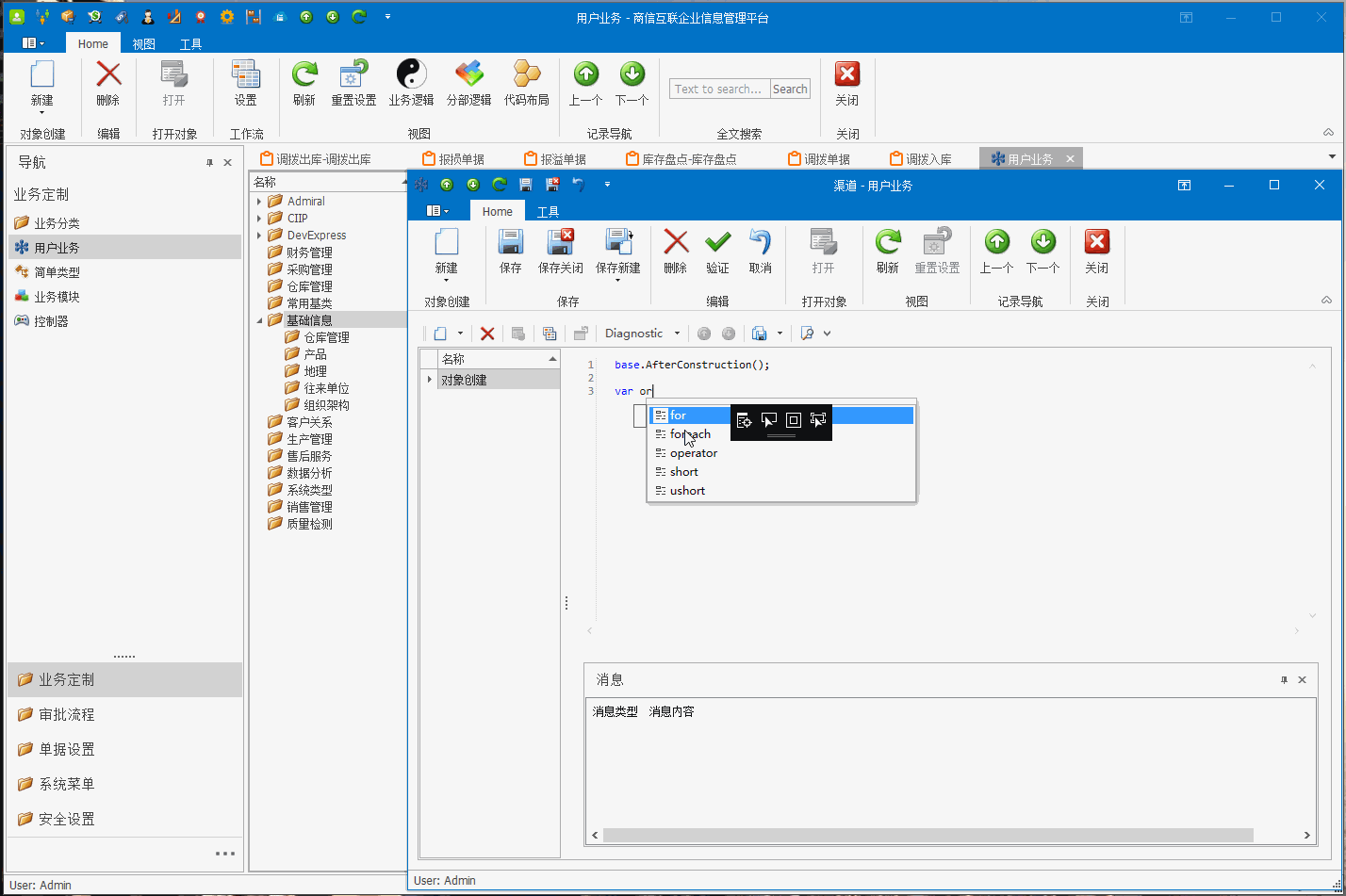Select 往来单位 folder in tree
Image resolution: width=1346 pixels, height=896 pixels.
(326, 388)
